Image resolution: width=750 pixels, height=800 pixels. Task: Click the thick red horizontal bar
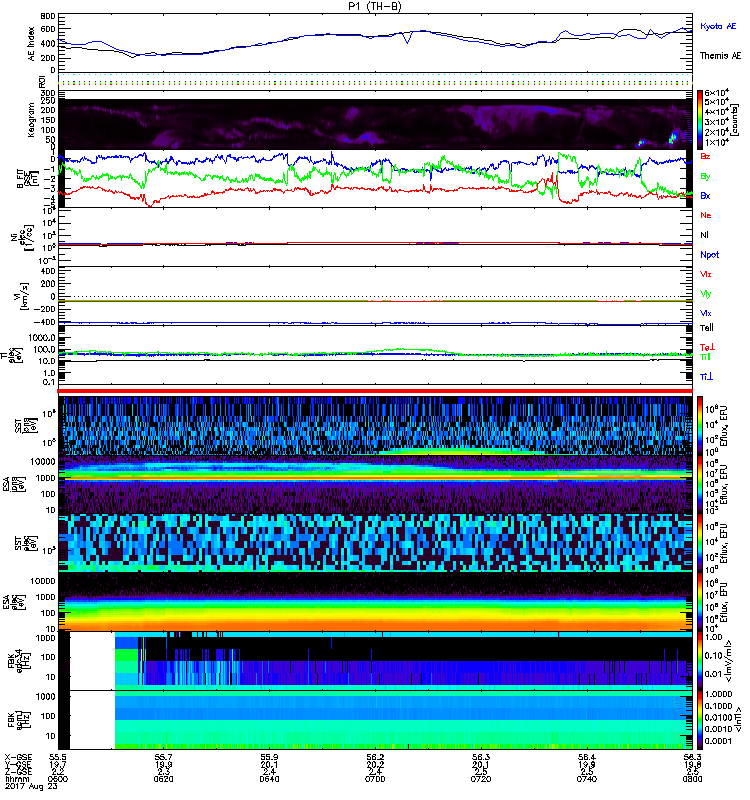click(375, 391)
